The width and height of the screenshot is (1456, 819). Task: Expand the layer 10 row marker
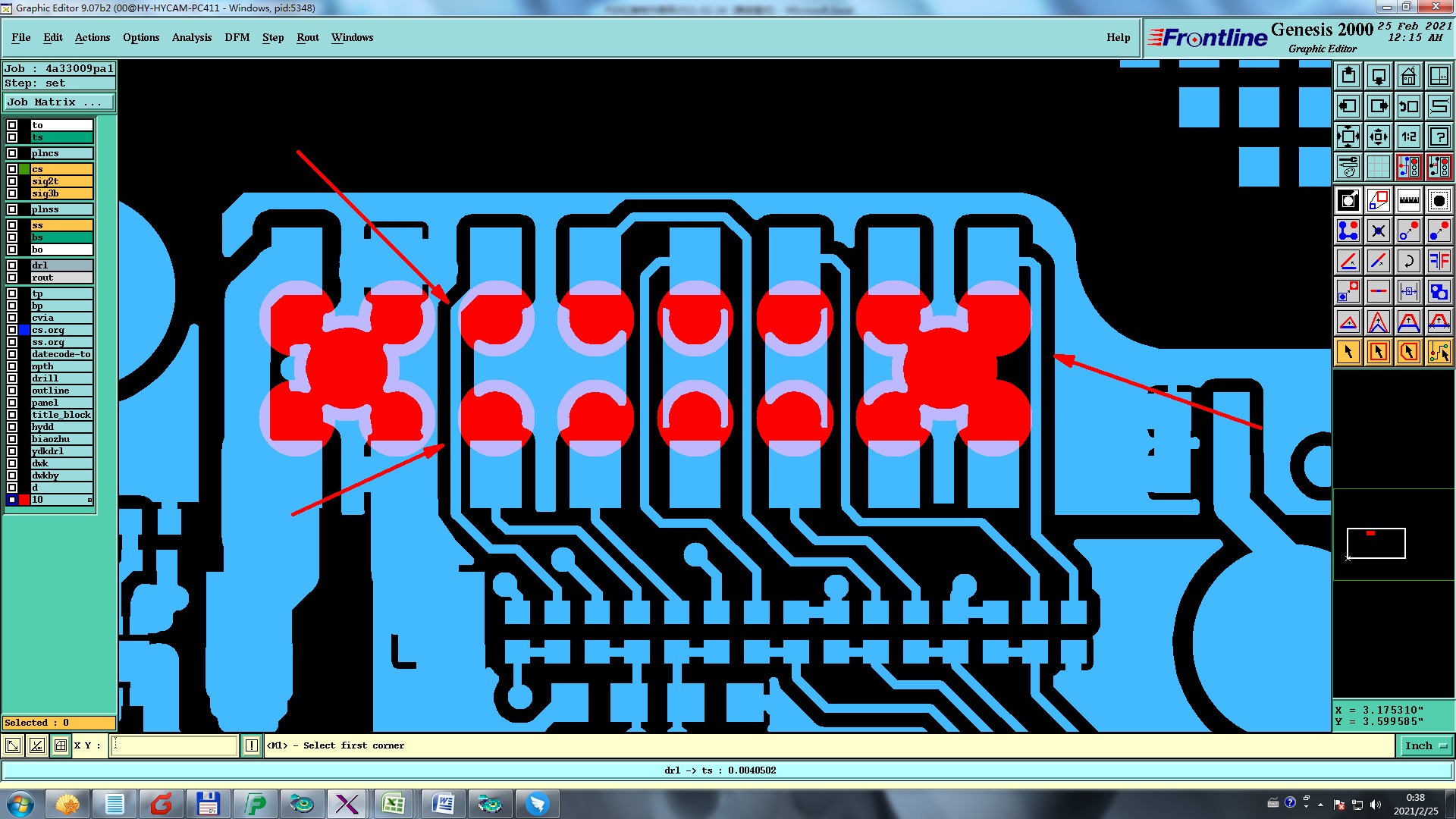[x=89, y=500]
